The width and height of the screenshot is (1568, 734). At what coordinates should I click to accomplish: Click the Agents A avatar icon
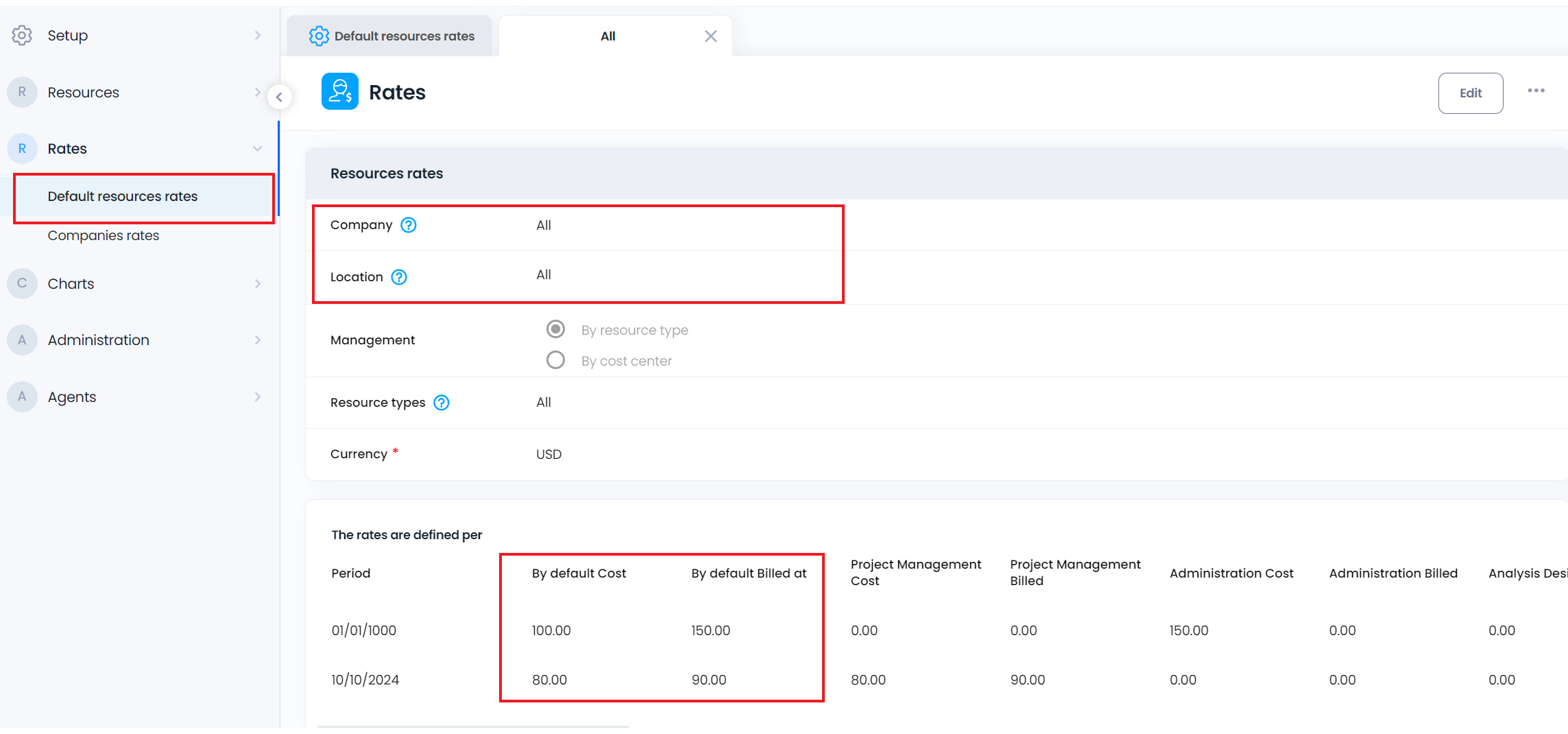point(22,396)
